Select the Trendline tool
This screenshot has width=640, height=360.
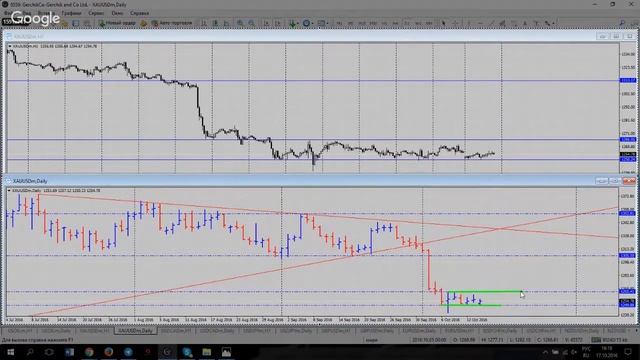click(492, 23)
